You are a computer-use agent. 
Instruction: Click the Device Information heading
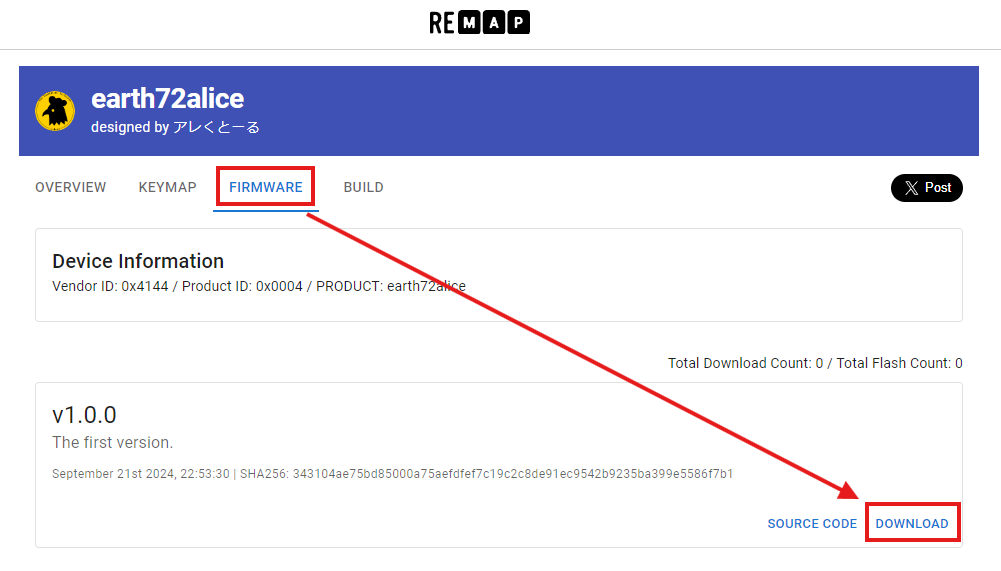coord(138,261)
